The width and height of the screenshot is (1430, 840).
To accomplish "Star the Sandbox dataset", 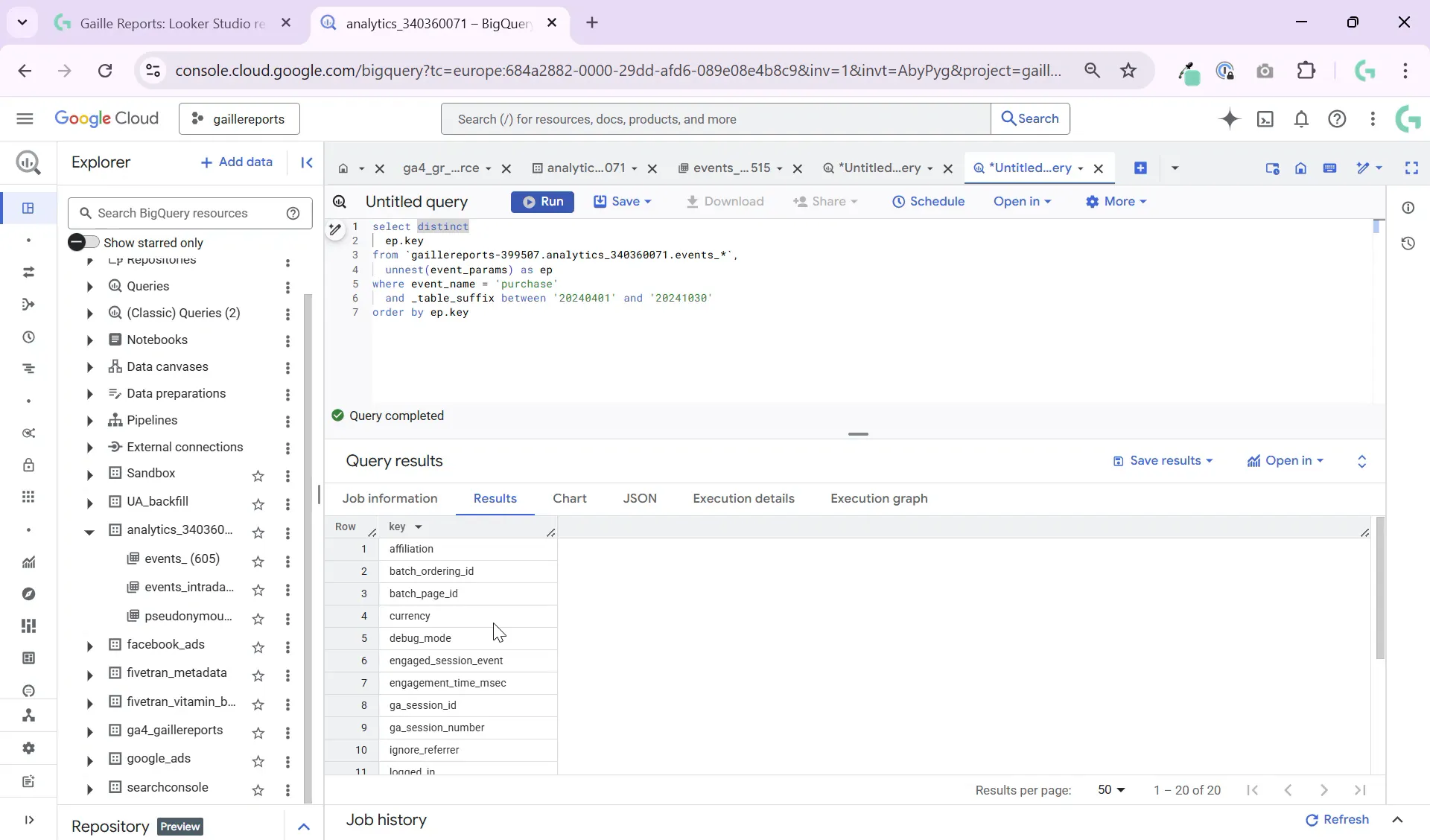I will (258, 476).
